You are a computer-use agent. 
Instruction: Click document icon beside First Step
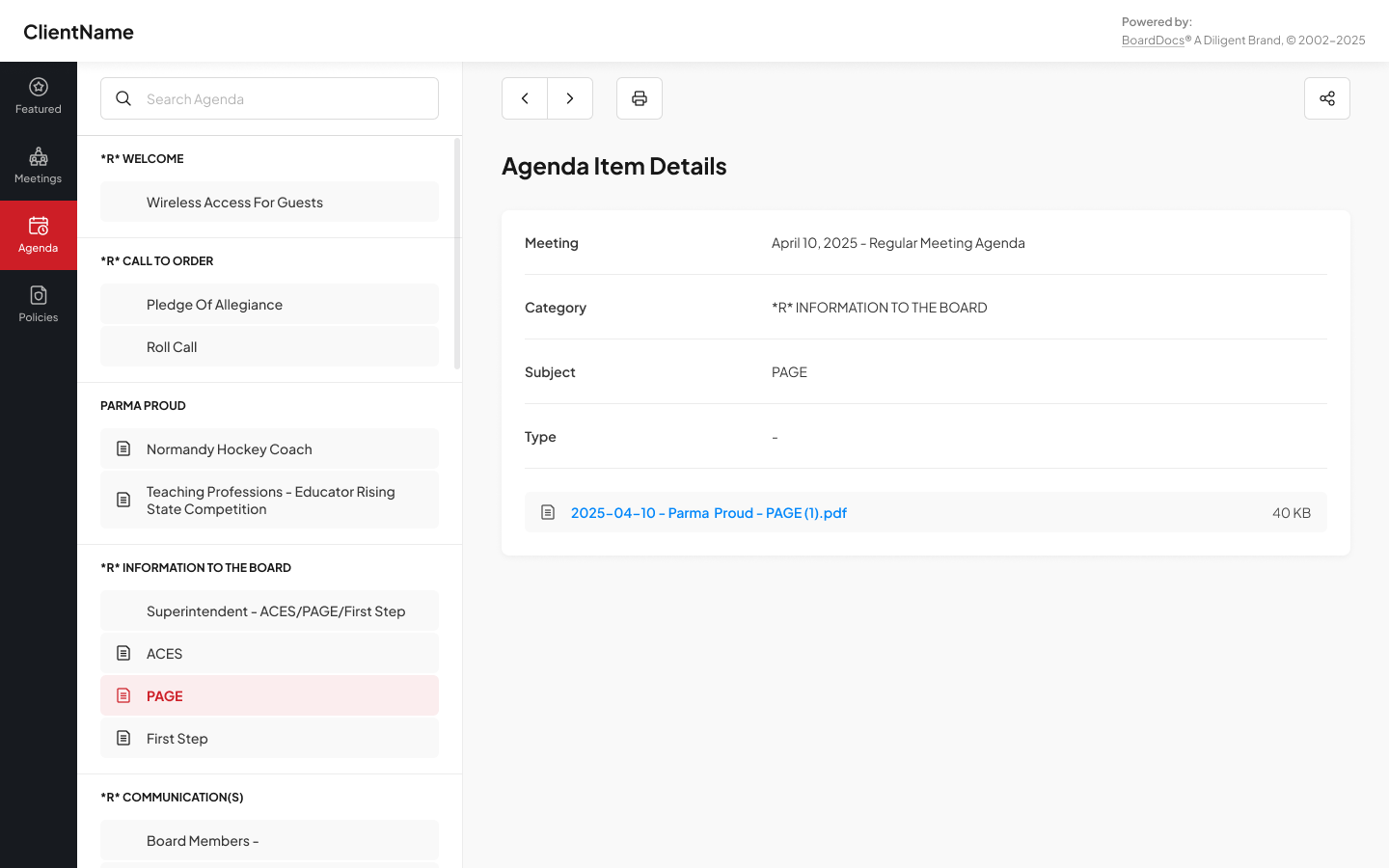click(x=123, y=738)
